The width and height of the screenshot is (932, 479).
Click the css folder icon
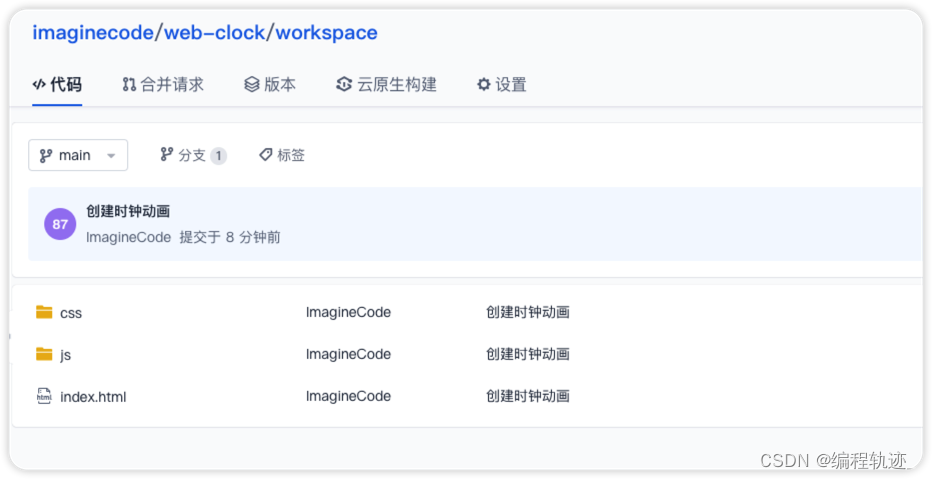[x=44, y=312]
